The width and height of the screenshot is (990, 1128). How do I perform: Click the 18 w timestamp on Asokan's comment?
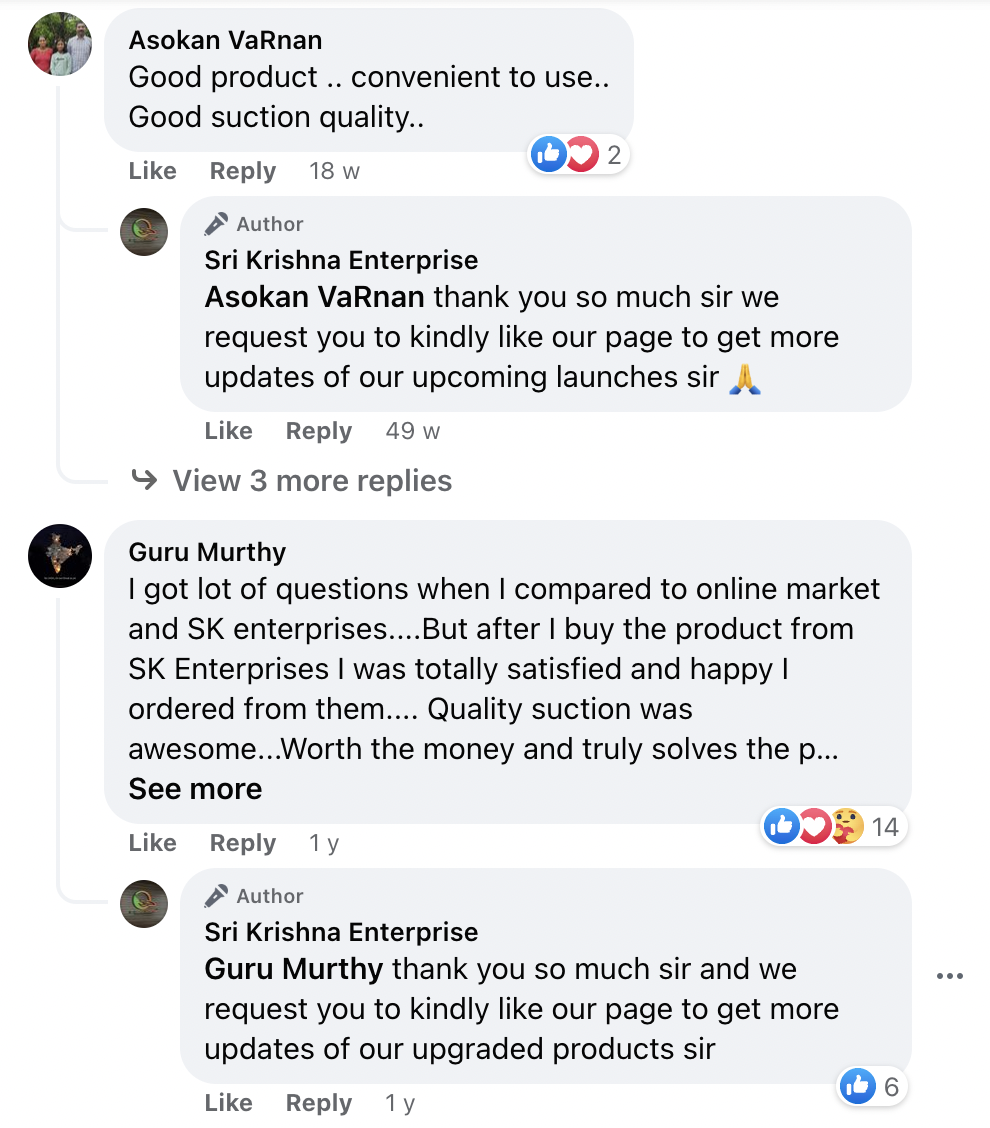tap(334, 171)
